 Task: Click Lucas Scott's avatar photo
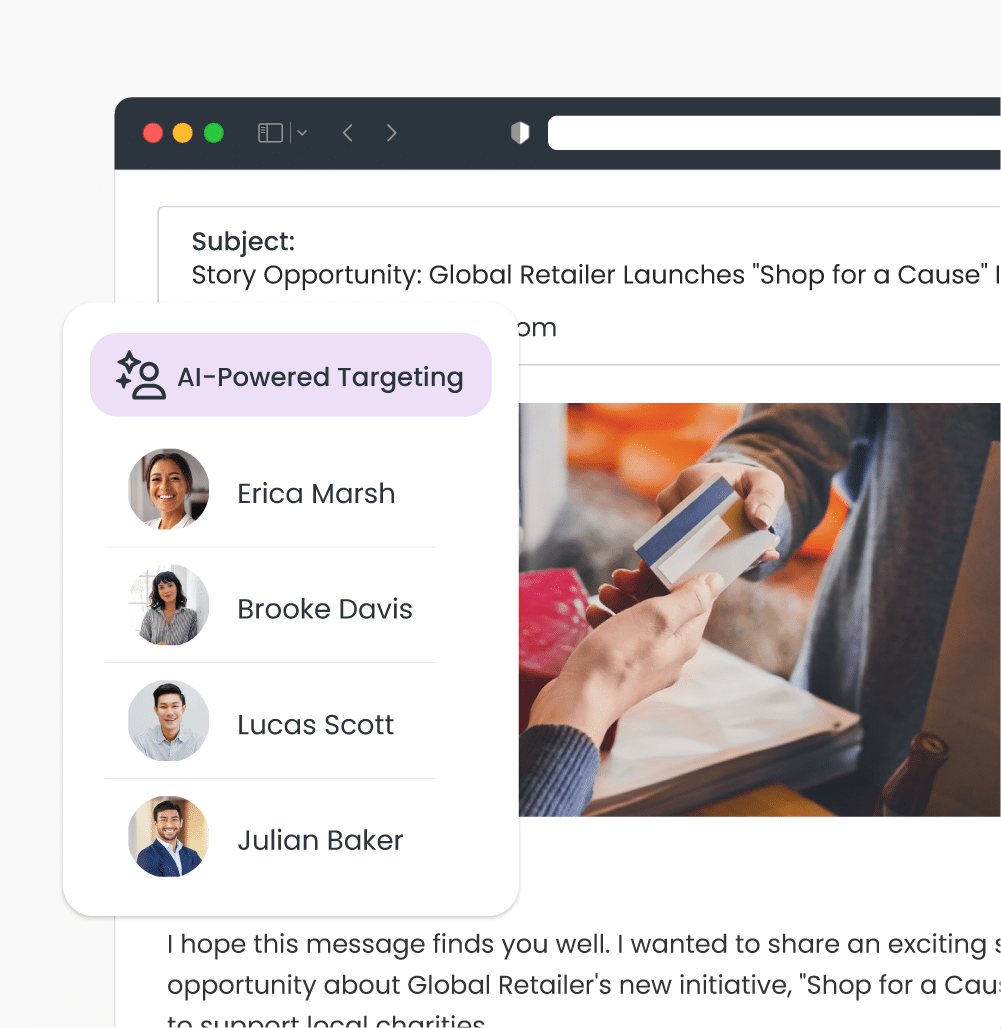pos(168,721)
